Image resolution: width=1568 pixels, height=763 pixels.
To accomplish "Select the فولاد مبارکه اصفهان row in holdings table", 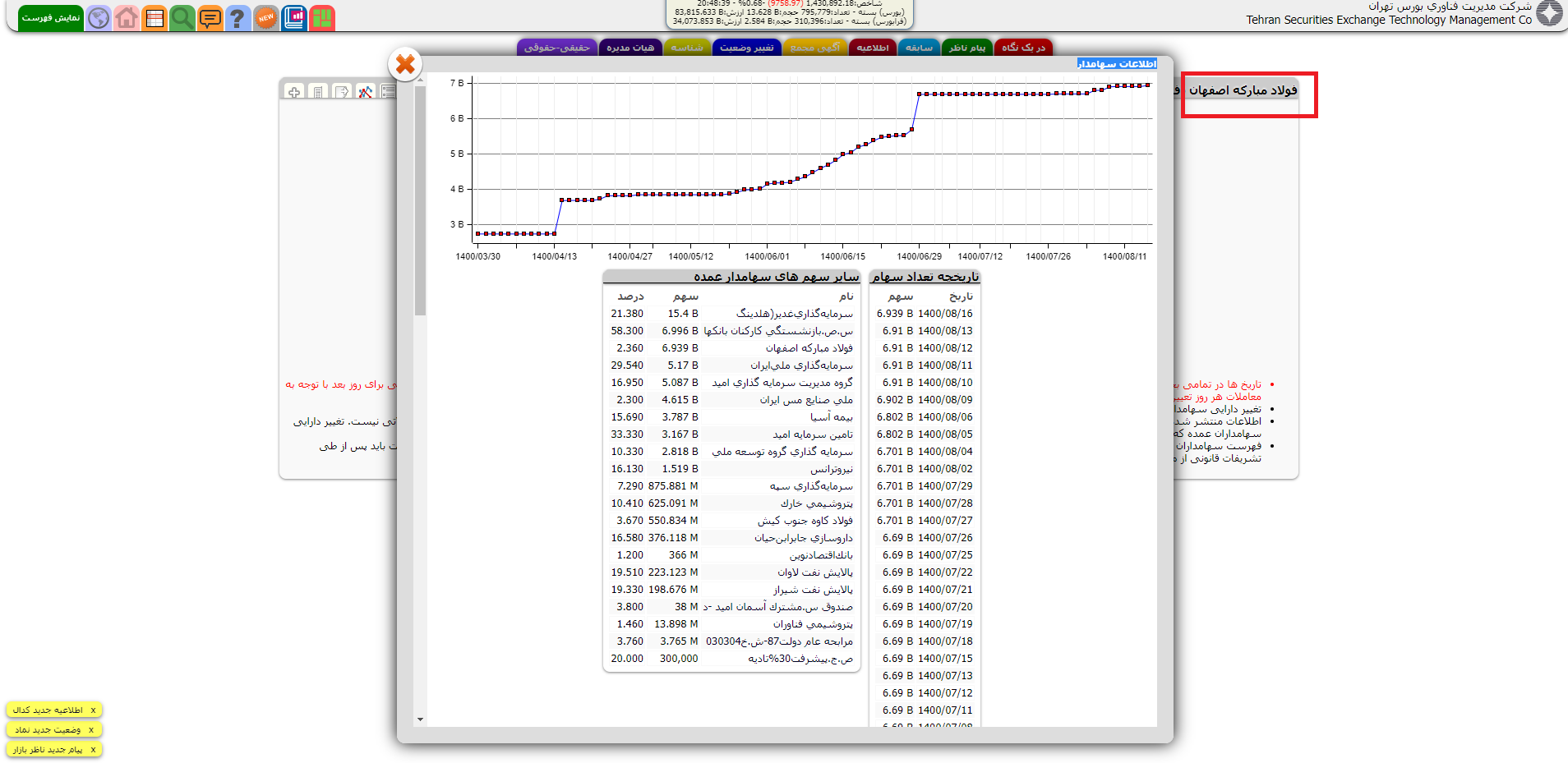I will pyautogui.click(x=731, y=348).
